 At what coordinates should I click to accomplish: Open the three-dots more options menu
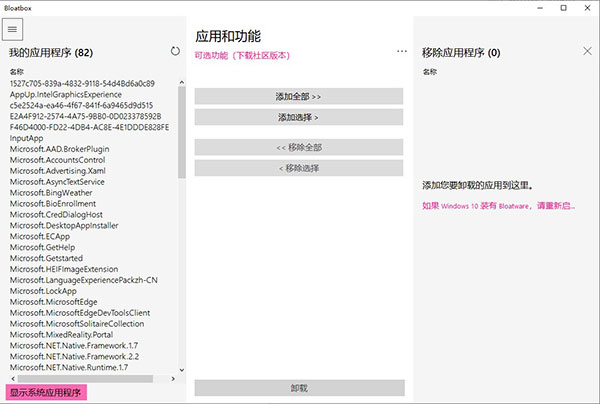[402, 51]
